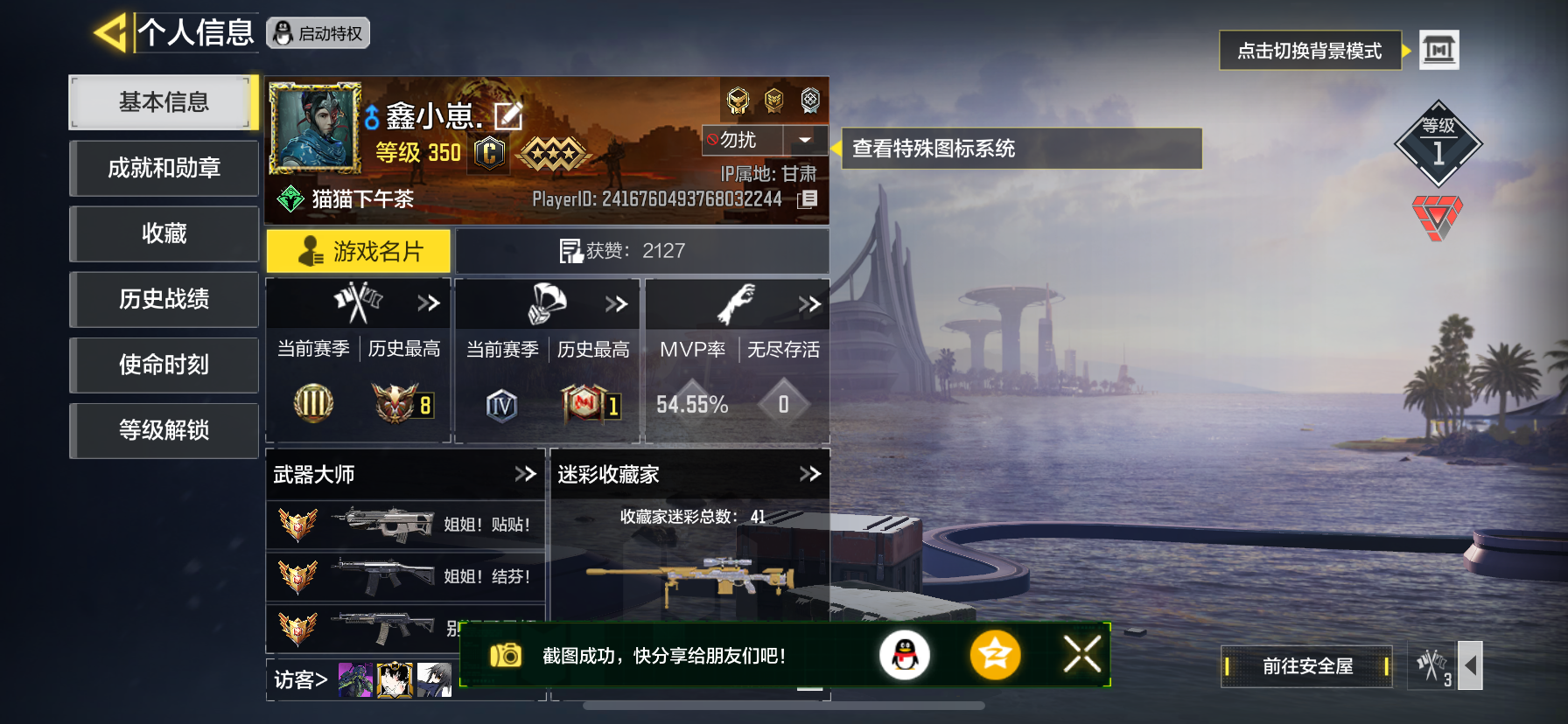Switch to the 成就和勋章 achievements tab
Screen dimensions: 1568x724
(164, 168)
